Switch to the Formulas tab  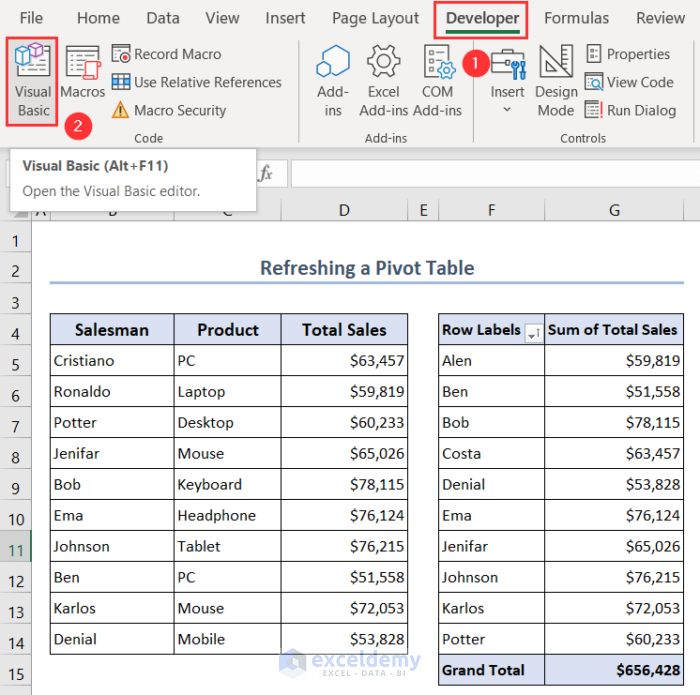576,18
